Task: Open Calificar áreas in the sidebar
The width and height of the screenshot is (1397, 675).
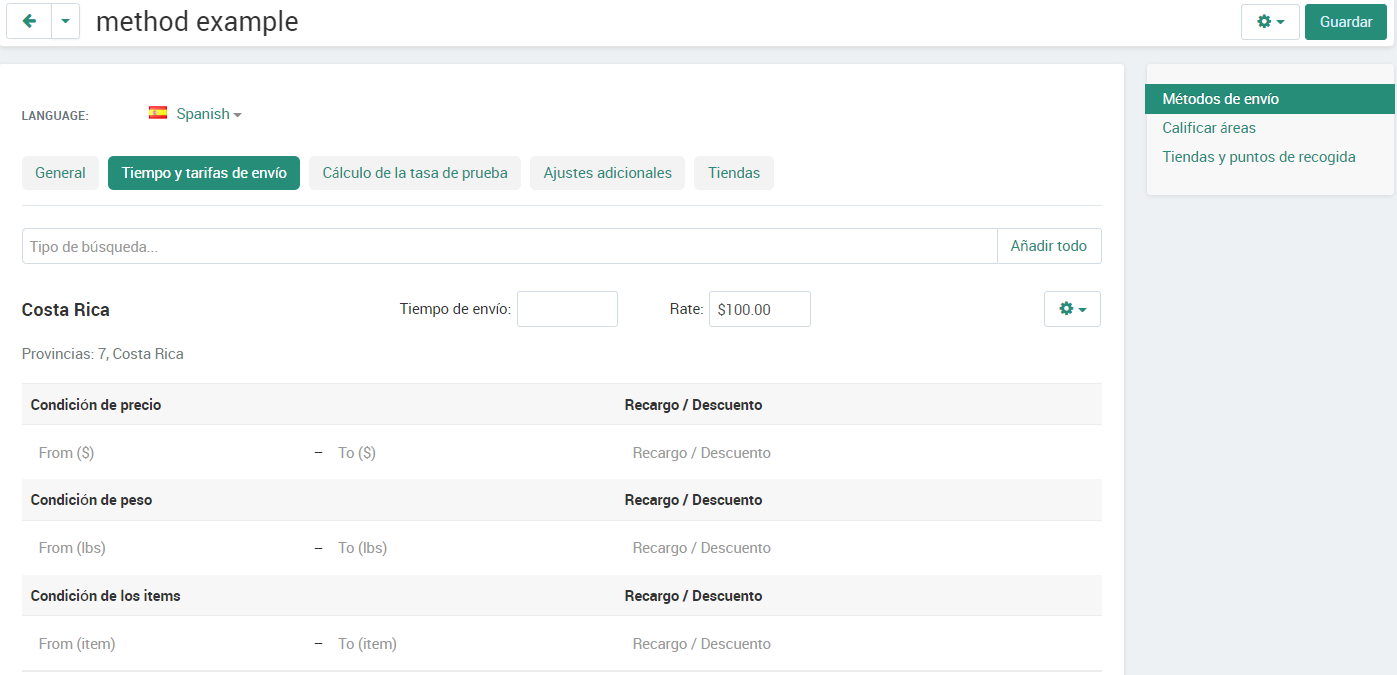Action: 1208,128
